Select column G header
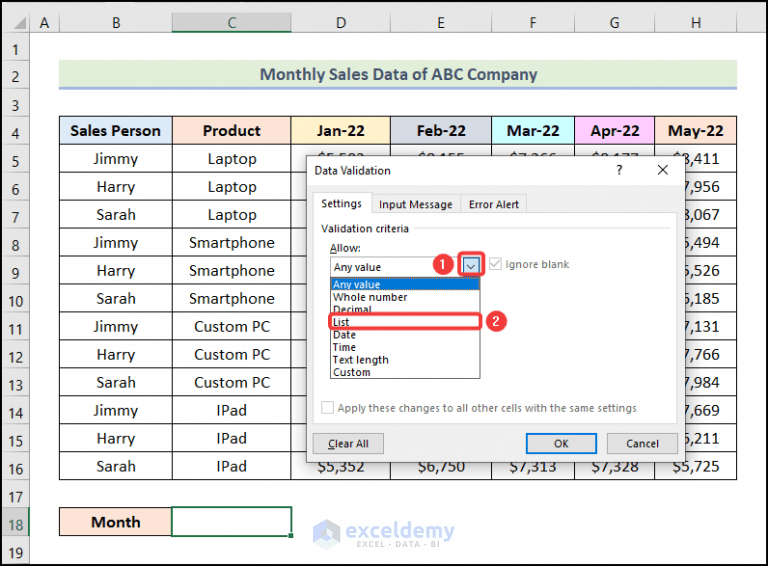This screenshot has width=768, height=566. tap(614, 23)
